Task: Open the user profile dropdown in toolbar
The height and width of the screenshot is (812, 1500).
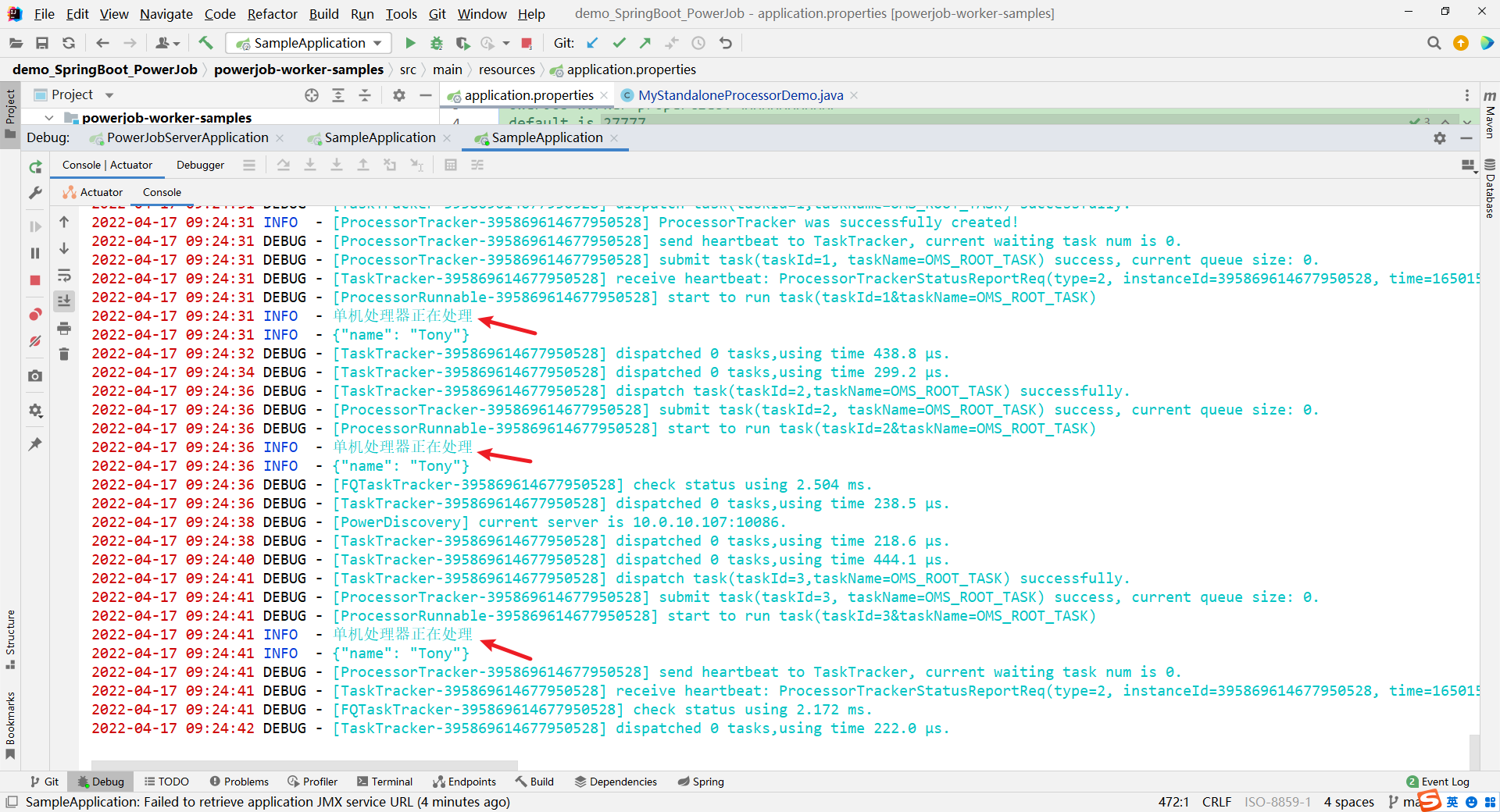Action: coord(167,43)
